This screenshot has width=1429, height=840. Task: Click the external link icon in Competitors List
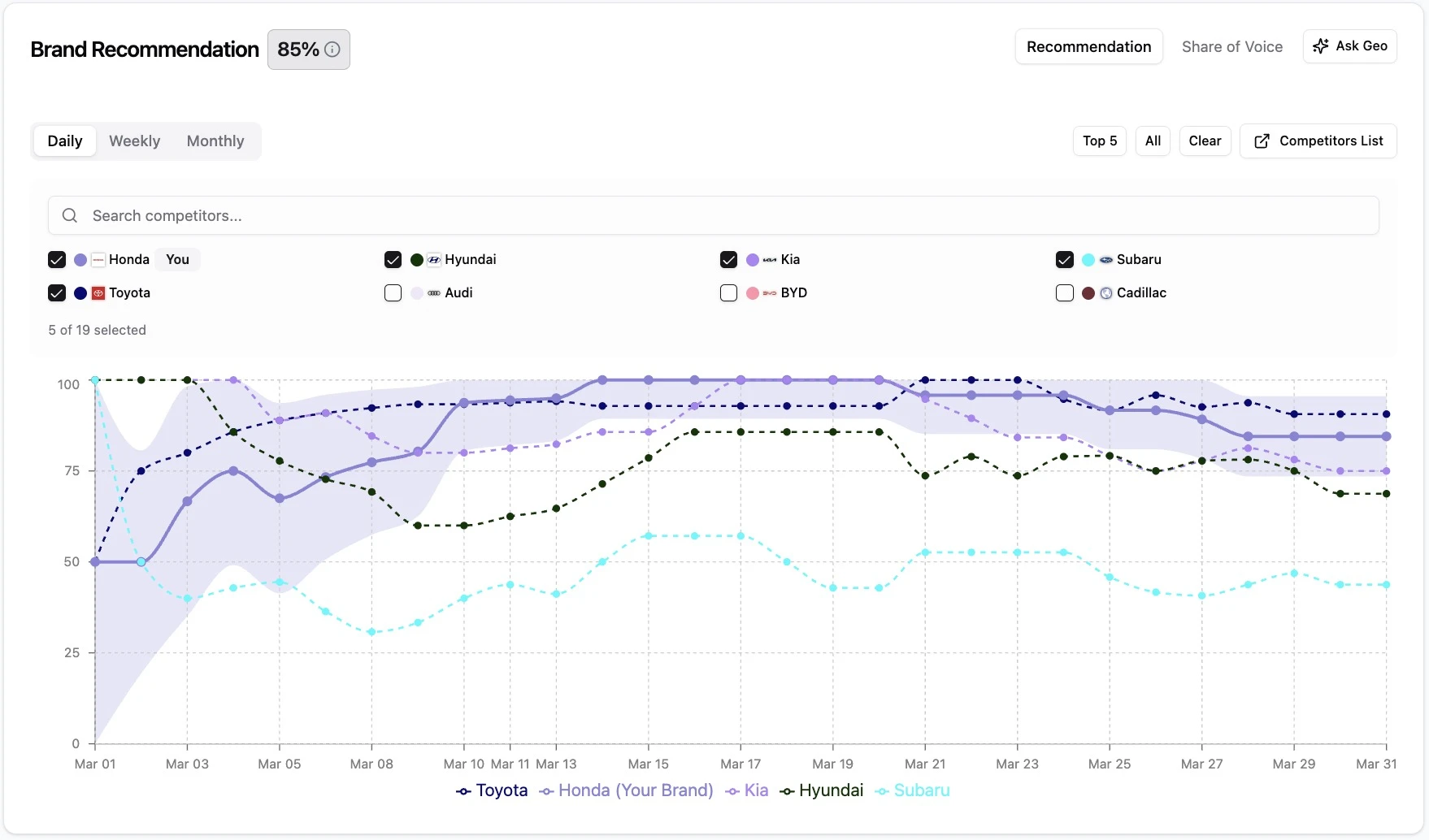(1262, 141)
